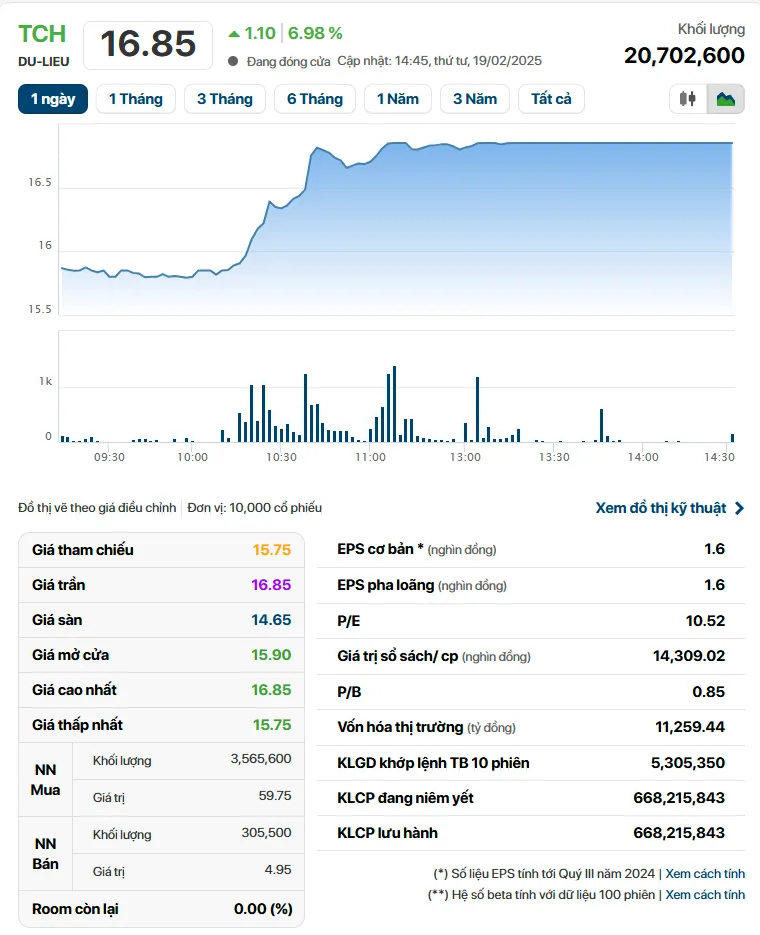
Task: Select the Tất cả timeframe tab
Action: click(551, 99)
